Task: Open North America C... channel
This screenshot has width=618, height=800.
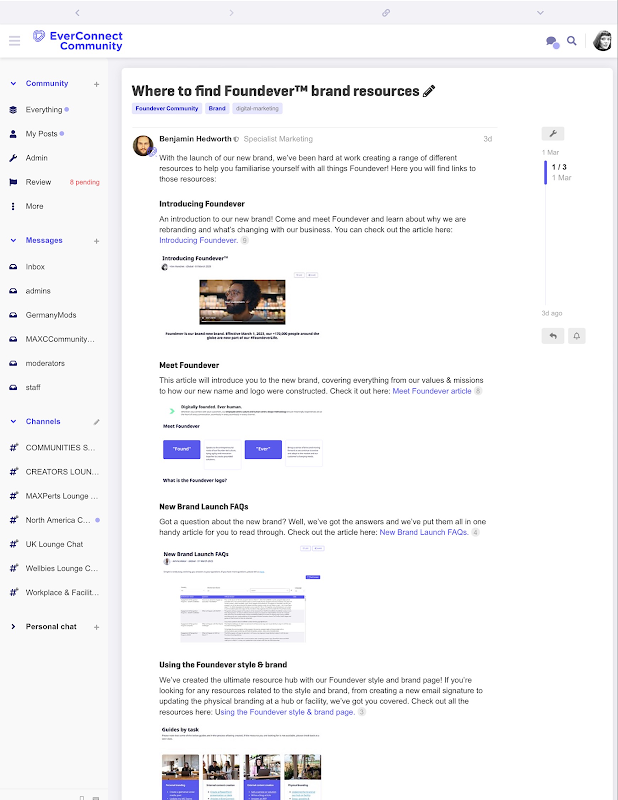Action: (x=54, y=520)
